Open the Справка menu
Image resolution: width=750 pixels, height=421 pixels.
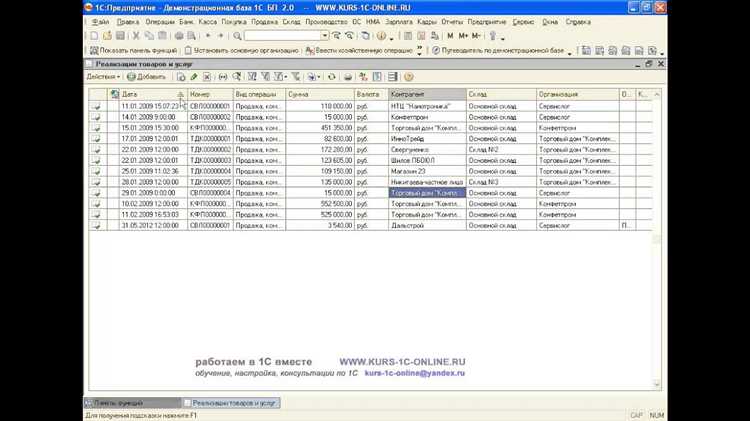point(578,22)
